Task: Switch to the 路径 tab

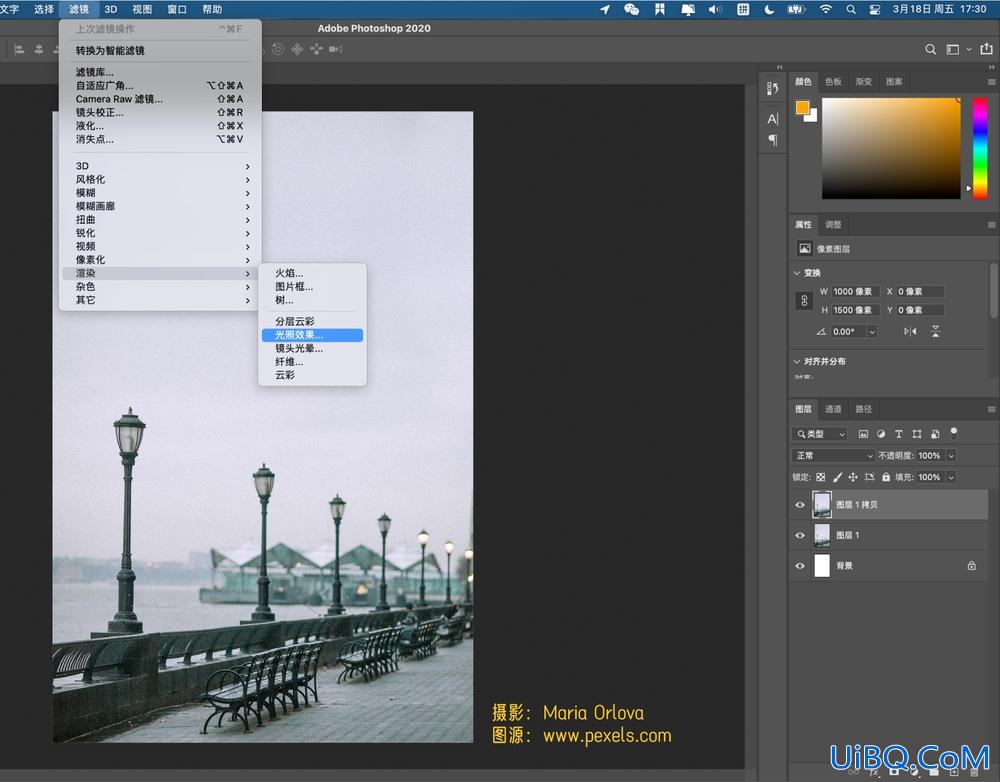Action: tap(864, 409)
